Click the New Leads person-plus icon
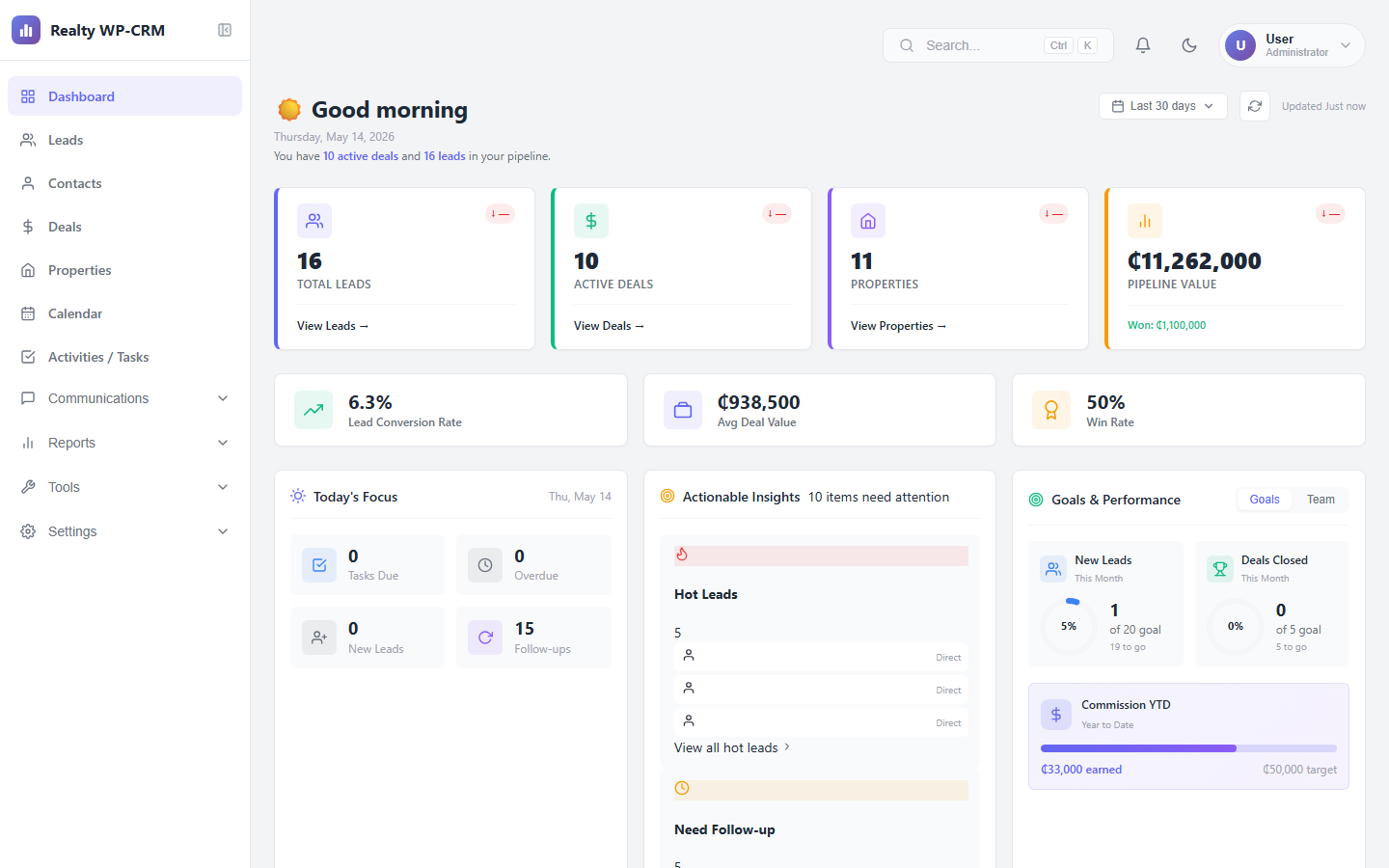This screenshot has height=868, width=1389. tap(319, 637)
